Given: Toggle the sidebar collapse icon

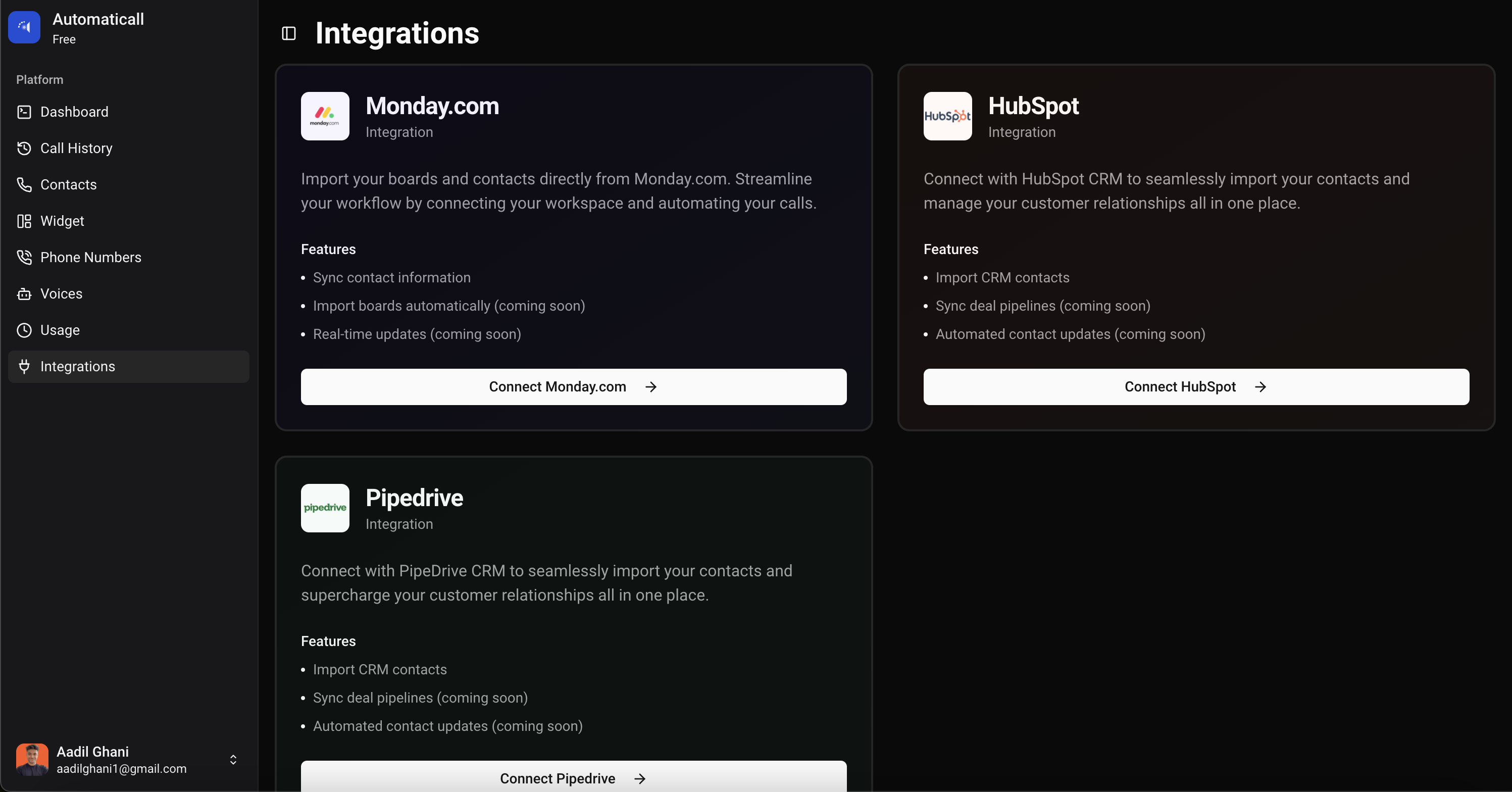Looking at the screenshot, I should pyautogui.click(x=288, y=33).
